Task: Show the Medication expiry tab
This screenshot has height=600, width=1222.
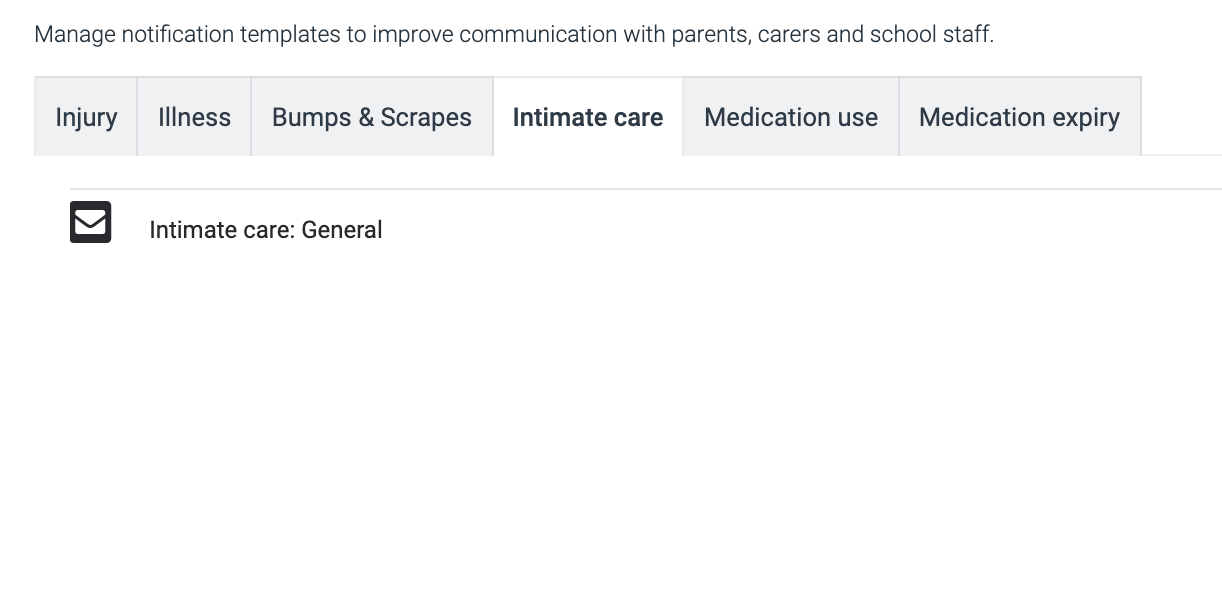Action: (1019, 117)
